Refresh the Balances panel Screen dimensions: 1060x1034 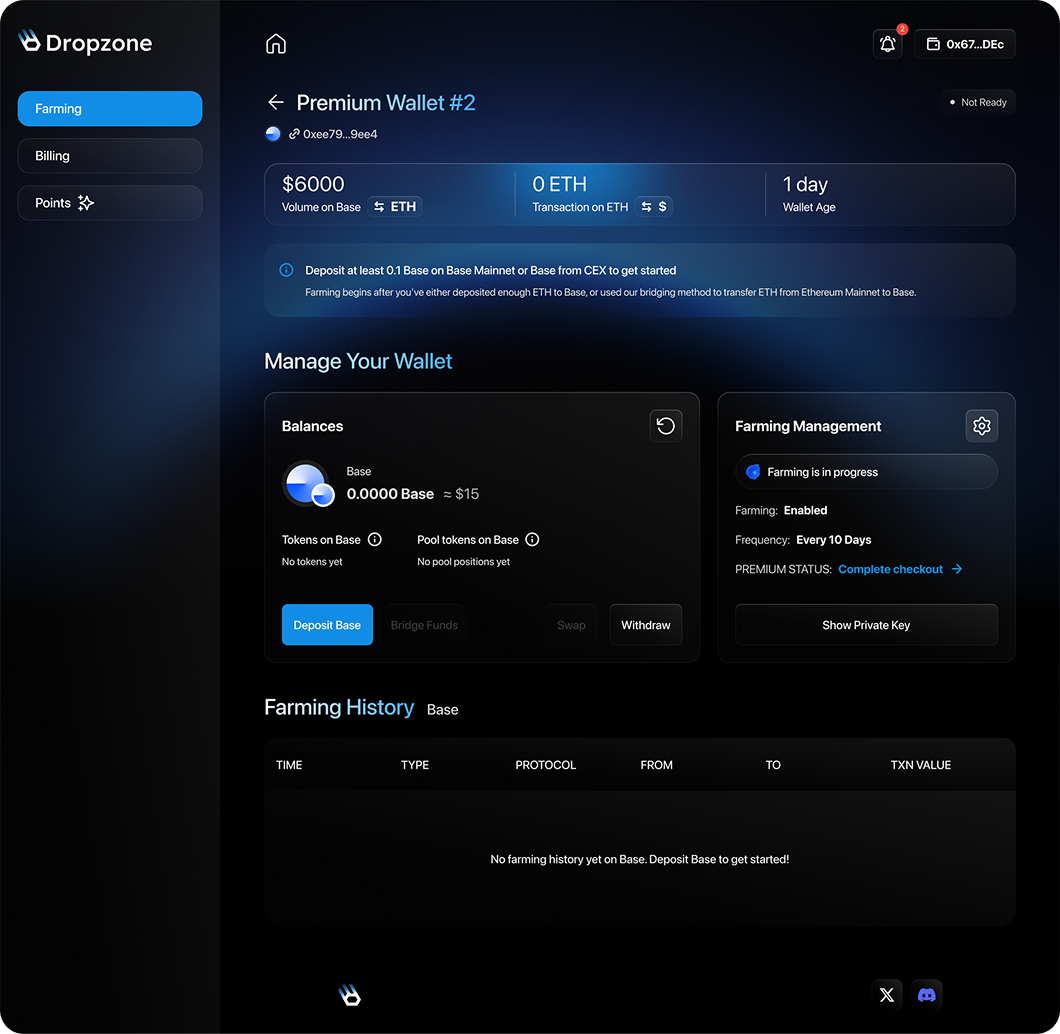[x=665, y=426]
